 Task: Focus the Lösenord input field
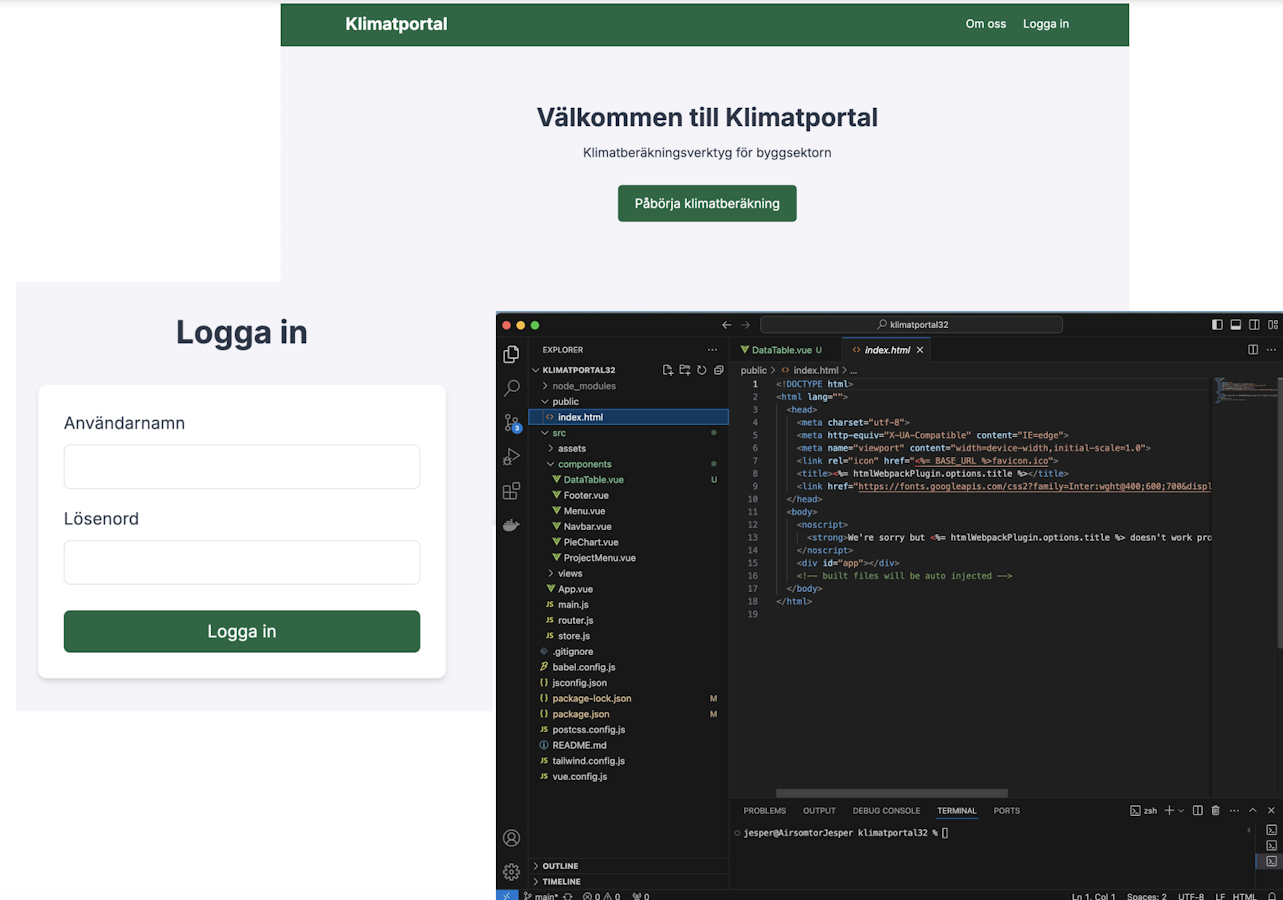click(242, 562)
